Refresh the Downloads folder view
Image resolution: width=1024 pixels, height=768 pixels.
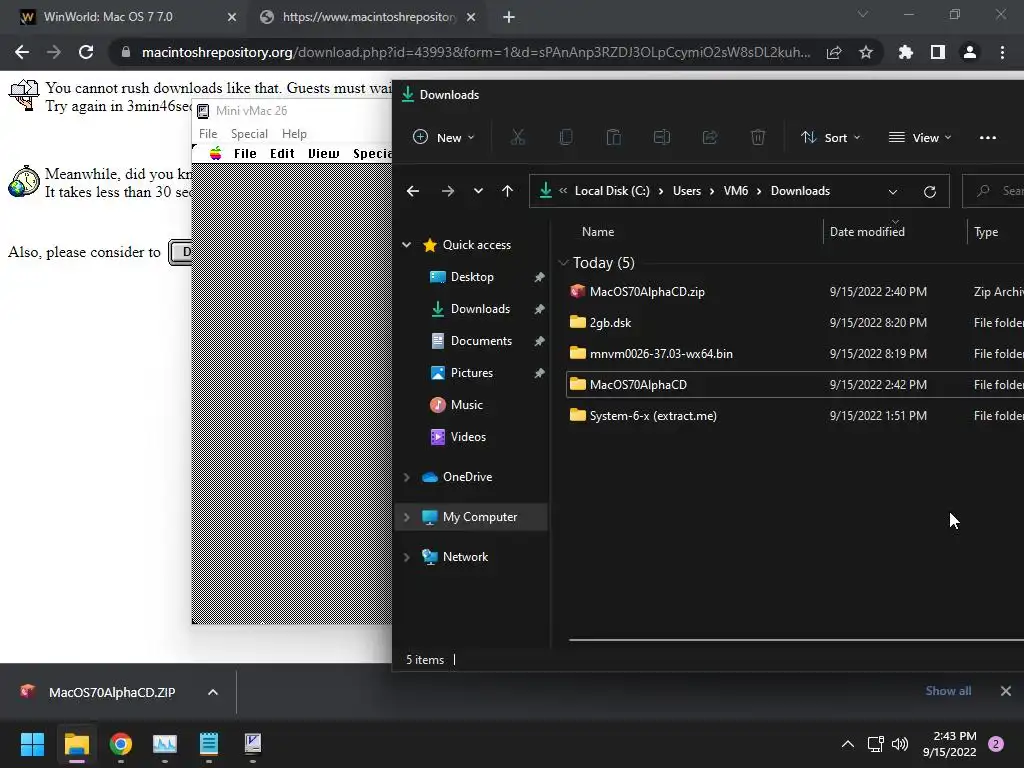pyautogui.click(x=930, y=191)
